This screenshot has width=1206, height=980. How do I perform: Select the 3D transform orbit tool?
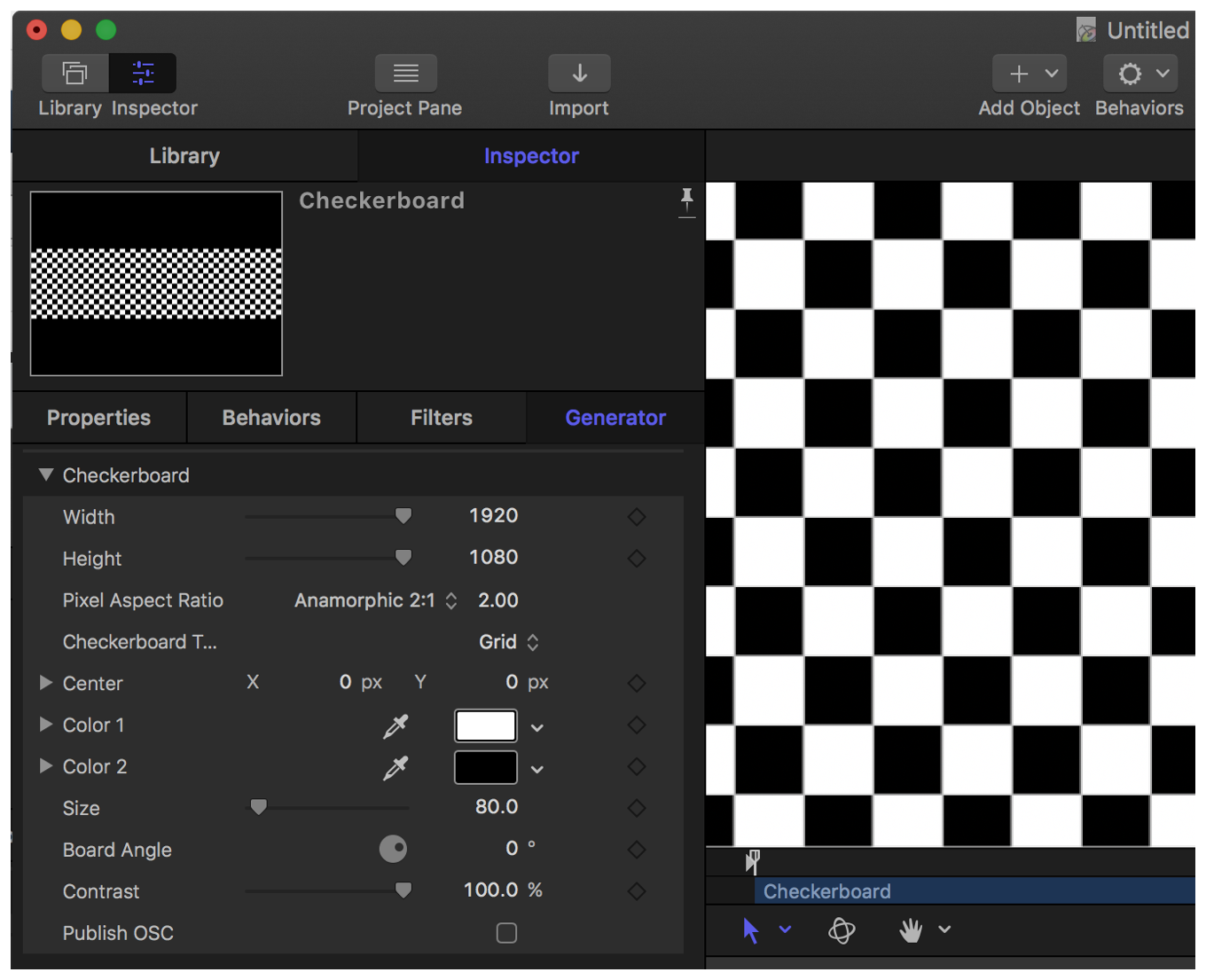tap(841, 930)
